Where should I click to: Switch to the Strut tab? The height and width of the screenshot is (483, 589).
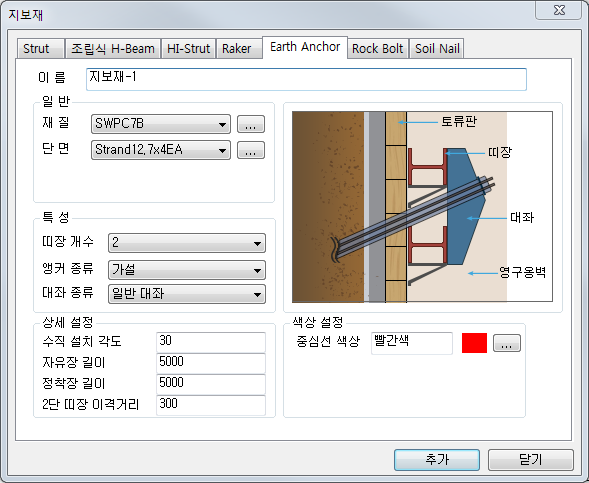(40, 48)
